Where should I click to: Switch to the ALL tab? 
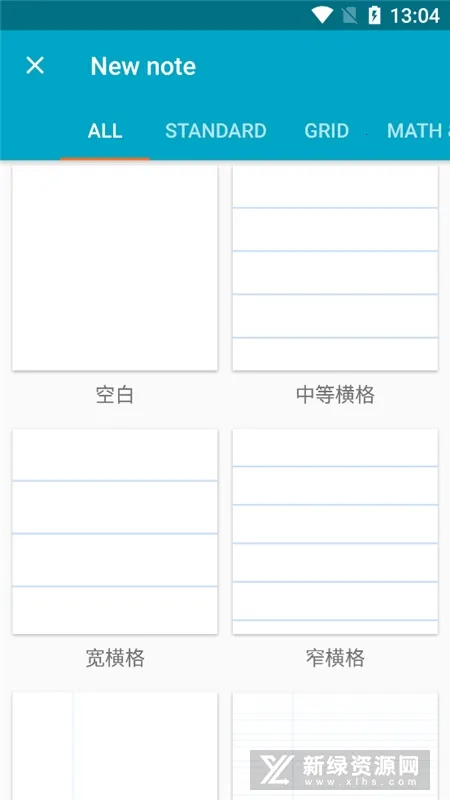[x=105, y=131]
